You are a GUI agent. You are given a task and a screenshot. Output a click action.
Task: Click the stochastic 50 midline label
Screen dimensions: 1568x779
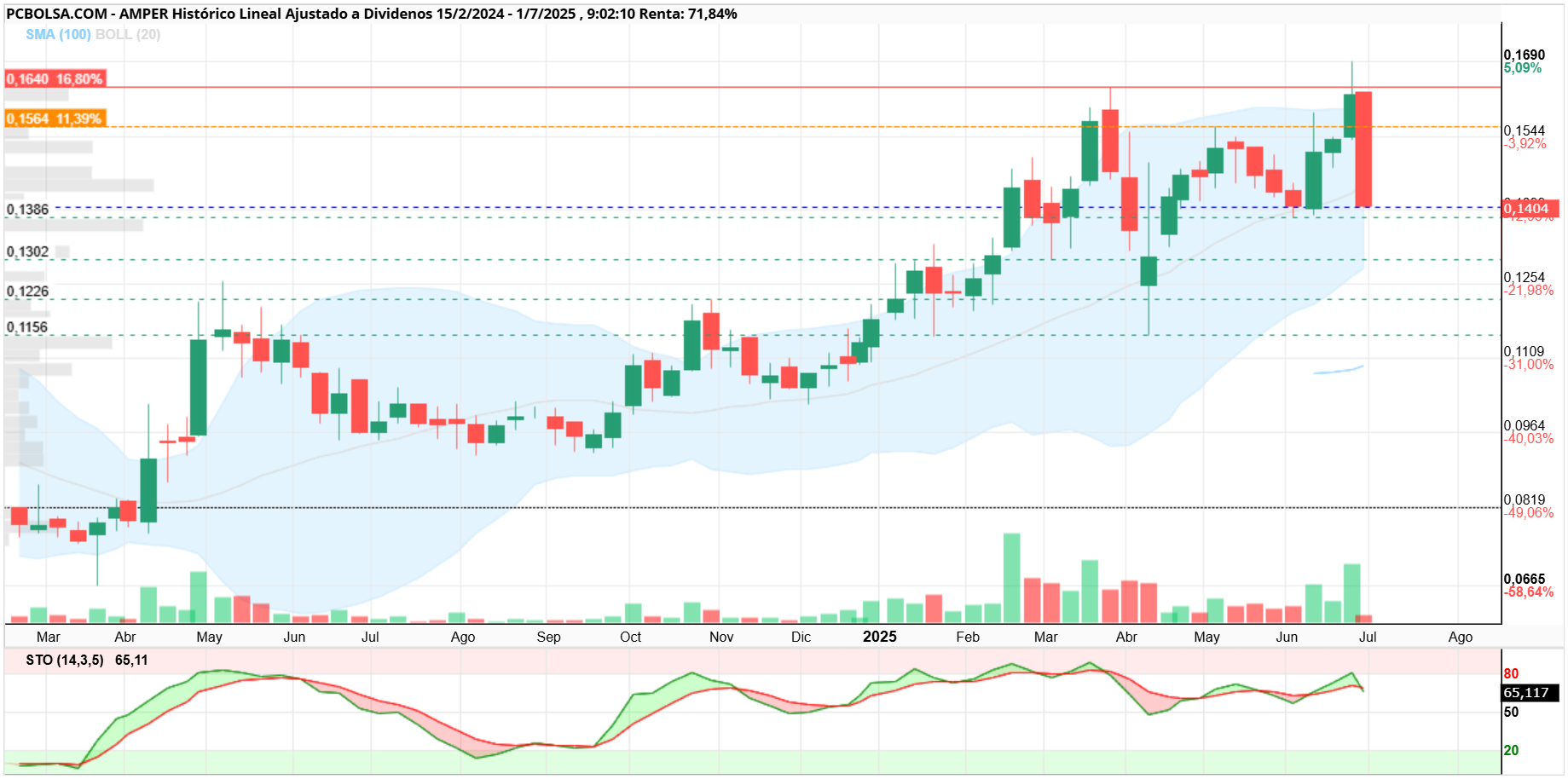(x=1511, y=712)
